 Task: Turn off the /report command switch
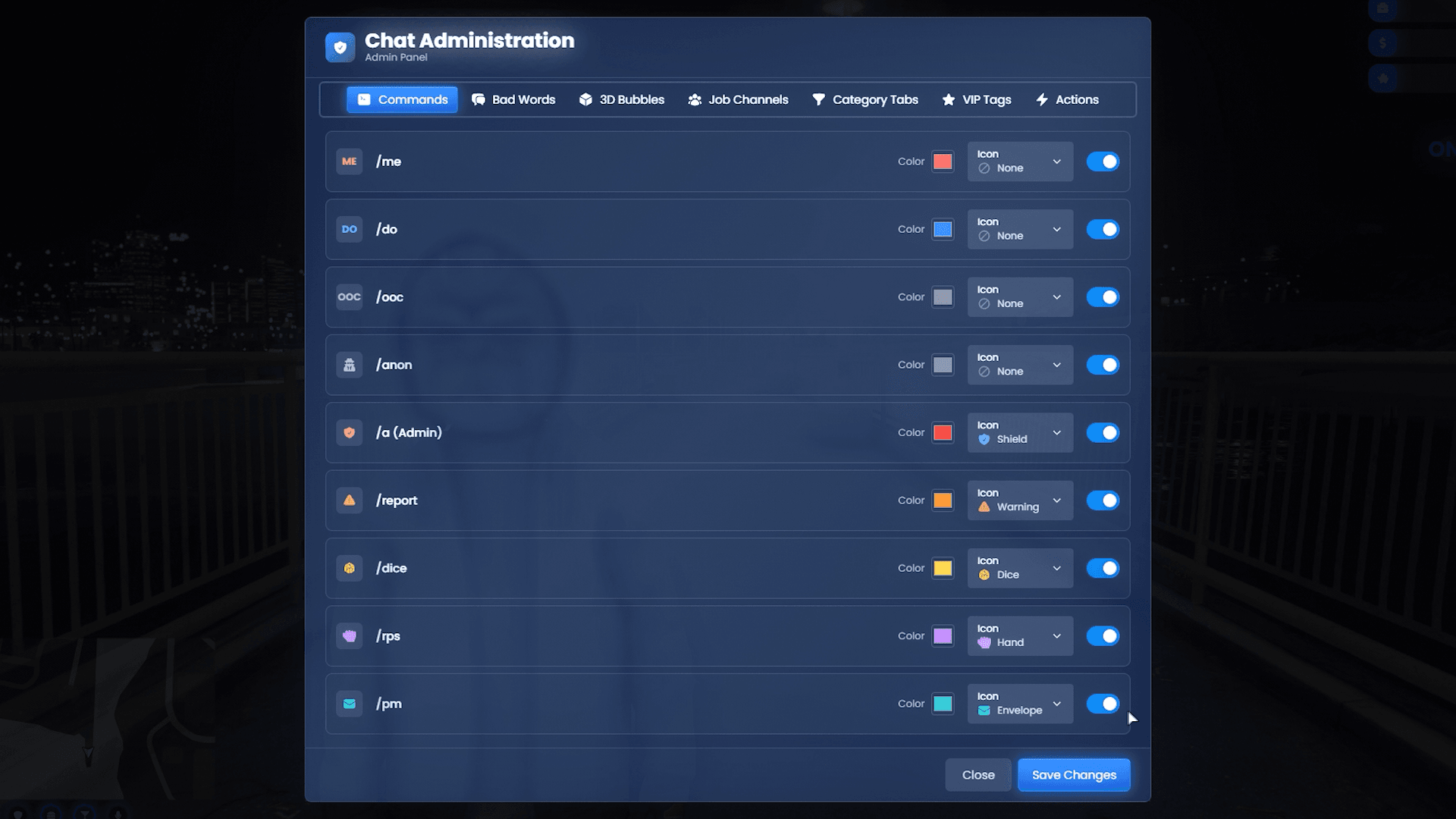coord(1102,500)
